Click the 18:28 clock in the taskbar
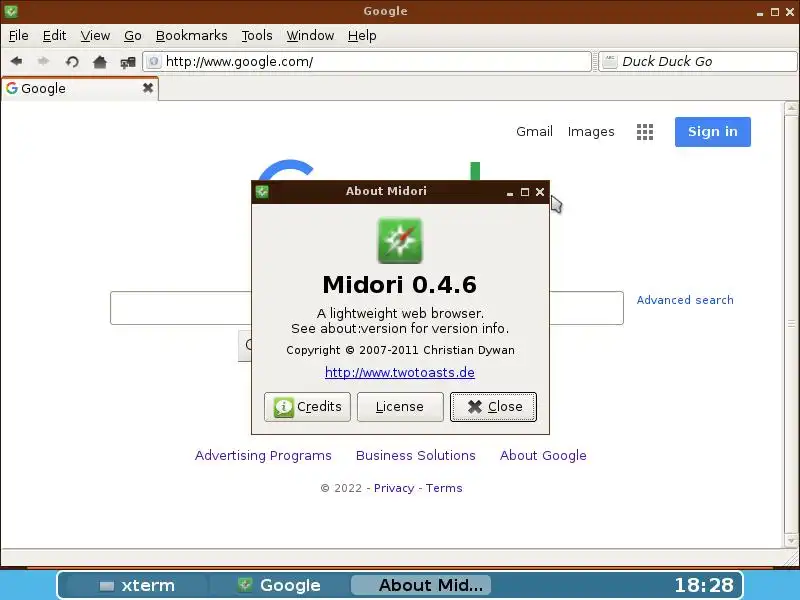This screenshot has height=600, width=800. [x=704, y=585]
